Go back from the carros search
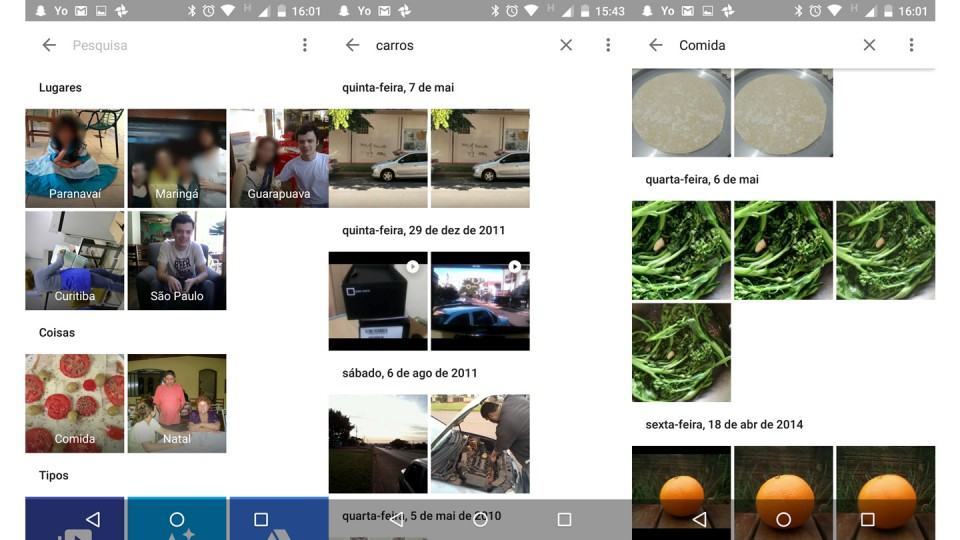 [352, 45]
